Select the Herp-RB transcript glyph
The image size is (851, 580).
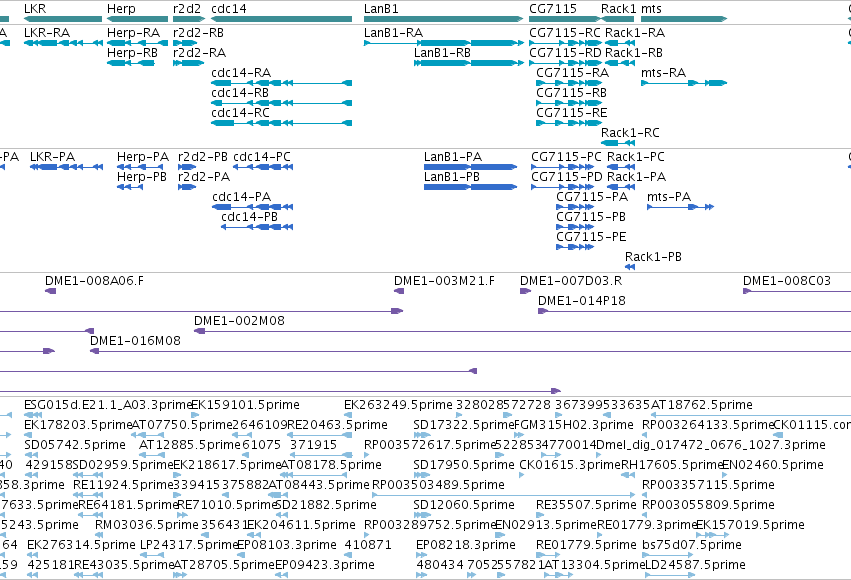coord(131,63)
